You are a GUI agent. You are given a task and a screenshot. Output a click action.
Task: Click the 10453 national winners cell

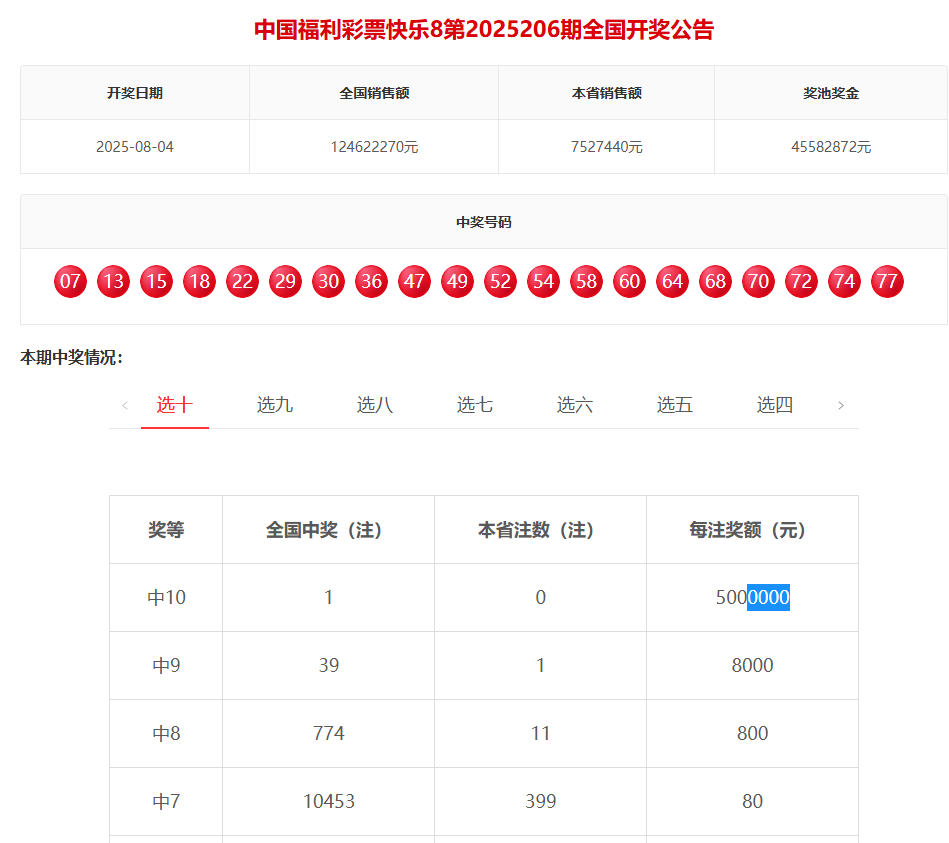[329, 801]
